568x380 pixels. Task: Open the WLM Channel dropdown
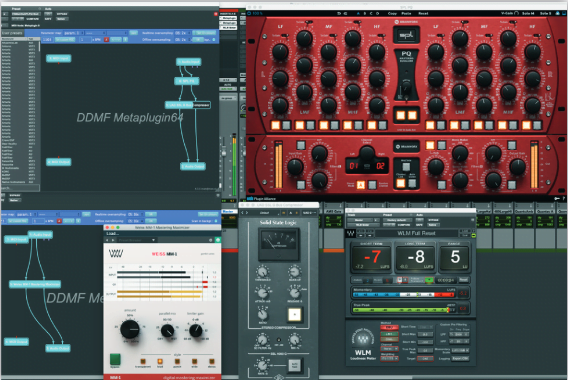[x=389, y=348]
